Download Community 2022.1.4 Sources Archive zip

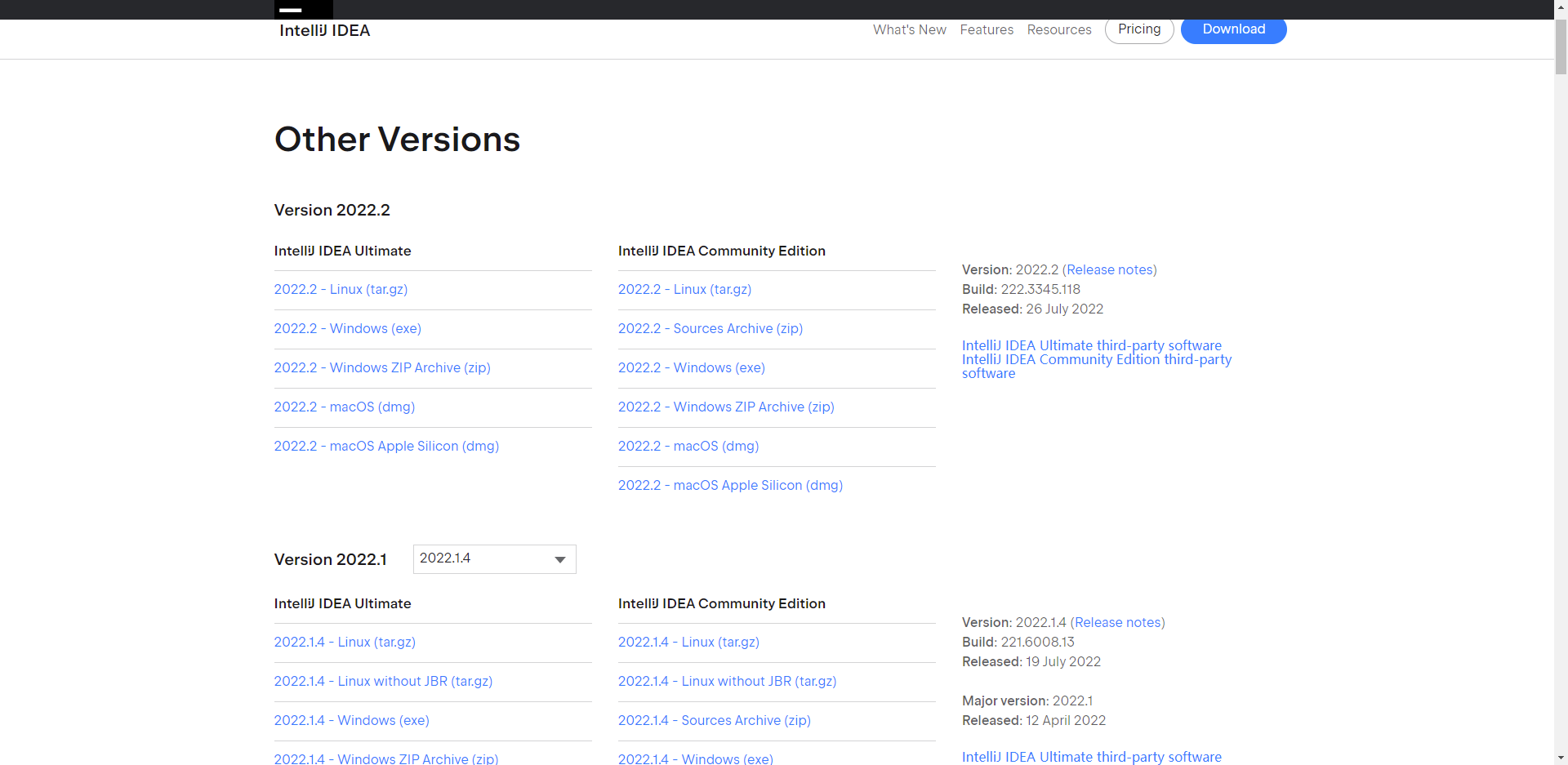tap(715, 720)
